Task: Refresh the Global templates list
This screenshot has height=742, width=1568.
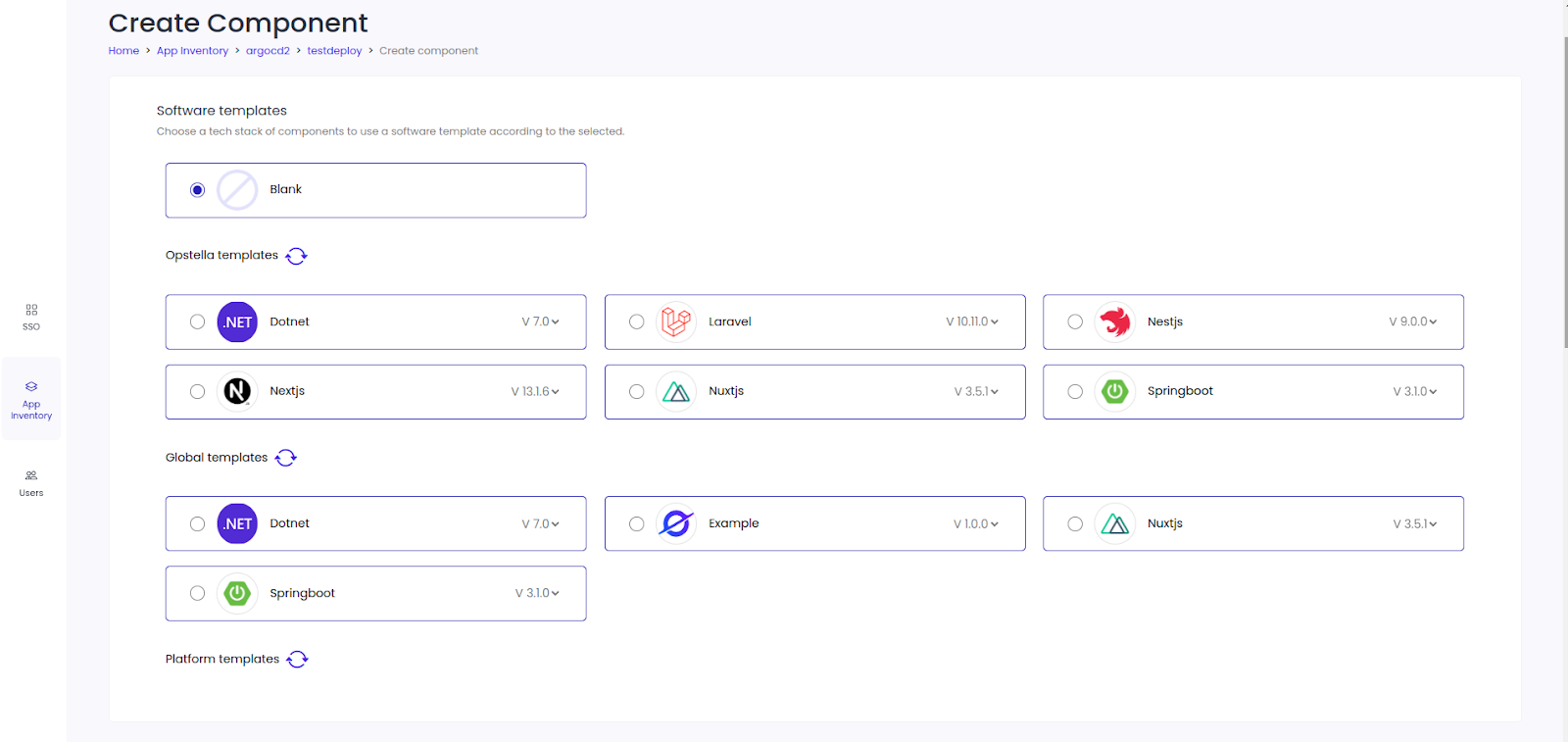Action: pos(286,458)
